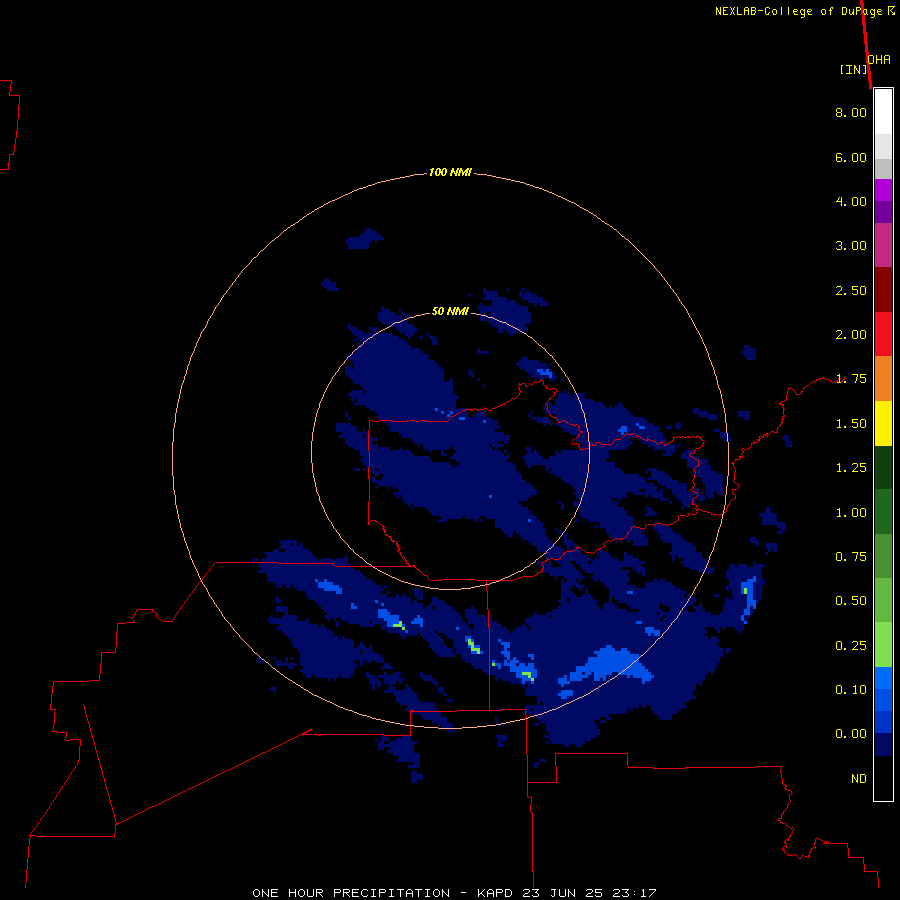900x900 pixels.
Task: Click the 1.25 legend value
Action: click(x=851, y=468)
